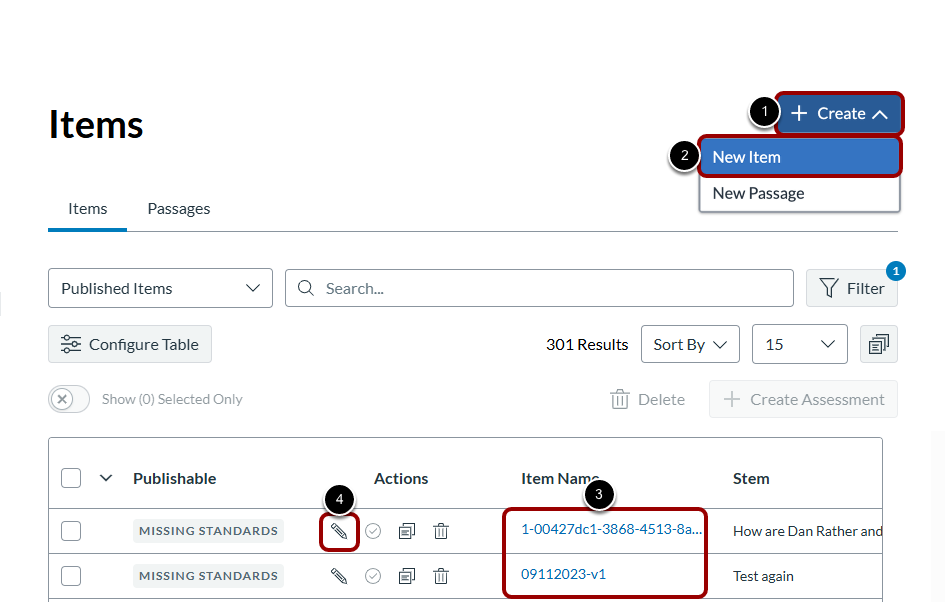Check the checkbox for the 1-00427dc1 row
Viewport: 945px width, 602px height.
tap(71, 531)
